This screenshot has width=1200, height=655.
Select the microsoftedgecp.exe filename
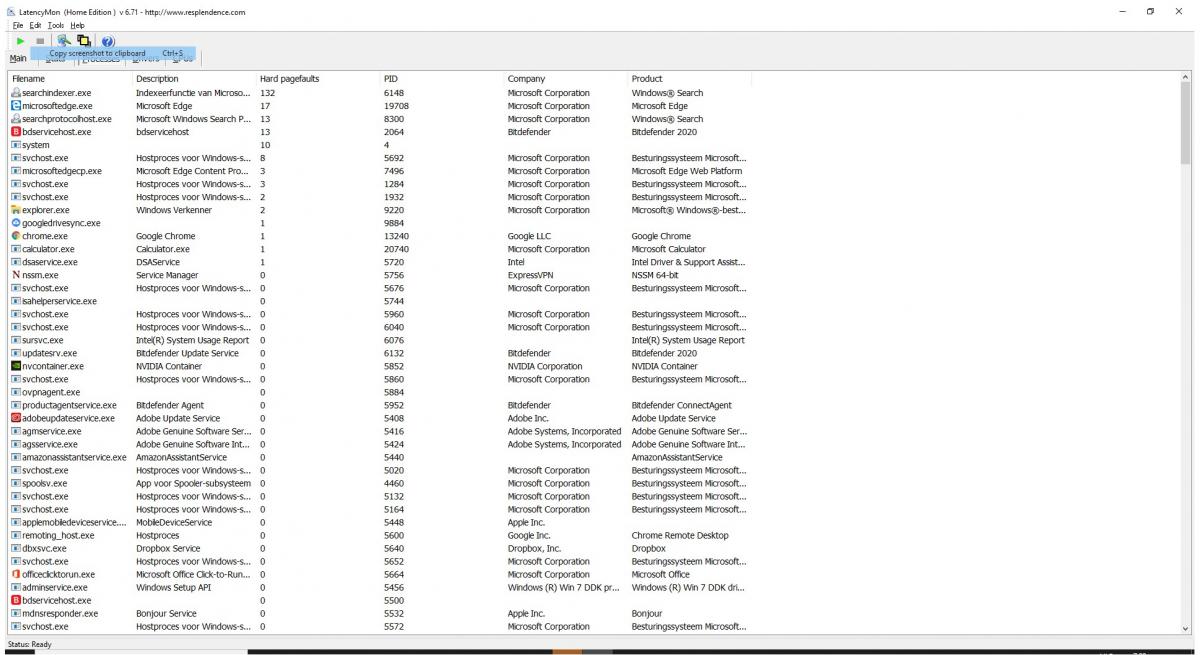click(62, 171)
